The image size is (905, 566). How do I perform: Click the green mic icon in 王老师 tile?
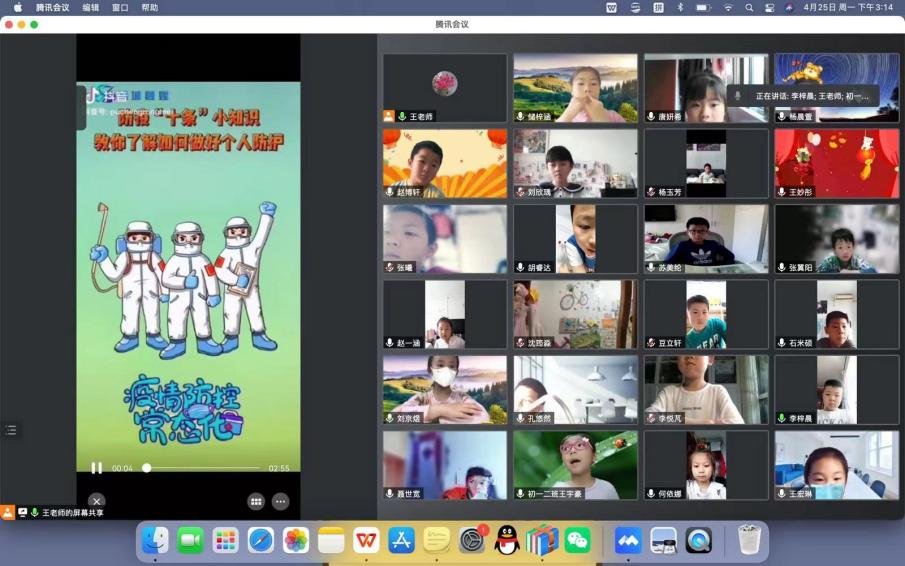402,117
